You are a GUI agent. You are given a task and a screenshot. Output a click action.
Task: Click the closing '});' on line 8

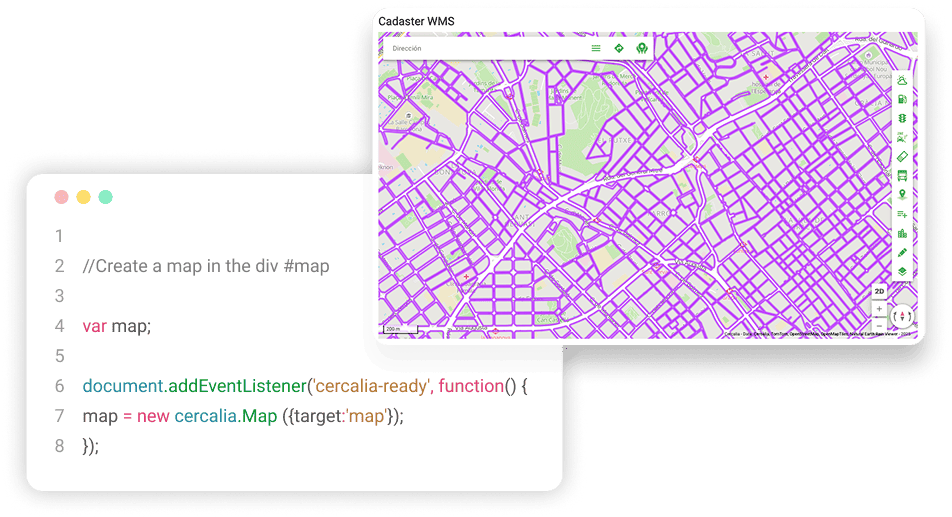(90, 446)
